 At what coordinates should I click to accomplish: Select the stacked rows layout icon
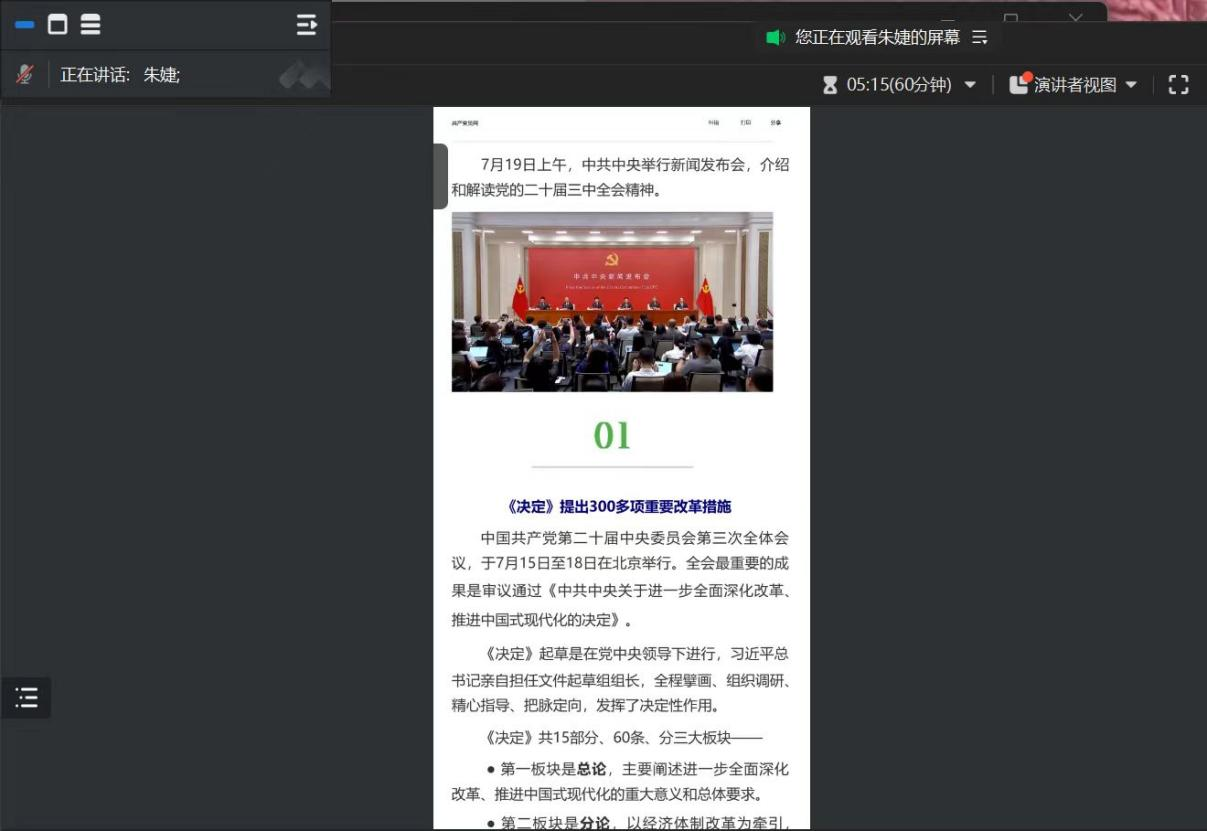click(91, 25)
